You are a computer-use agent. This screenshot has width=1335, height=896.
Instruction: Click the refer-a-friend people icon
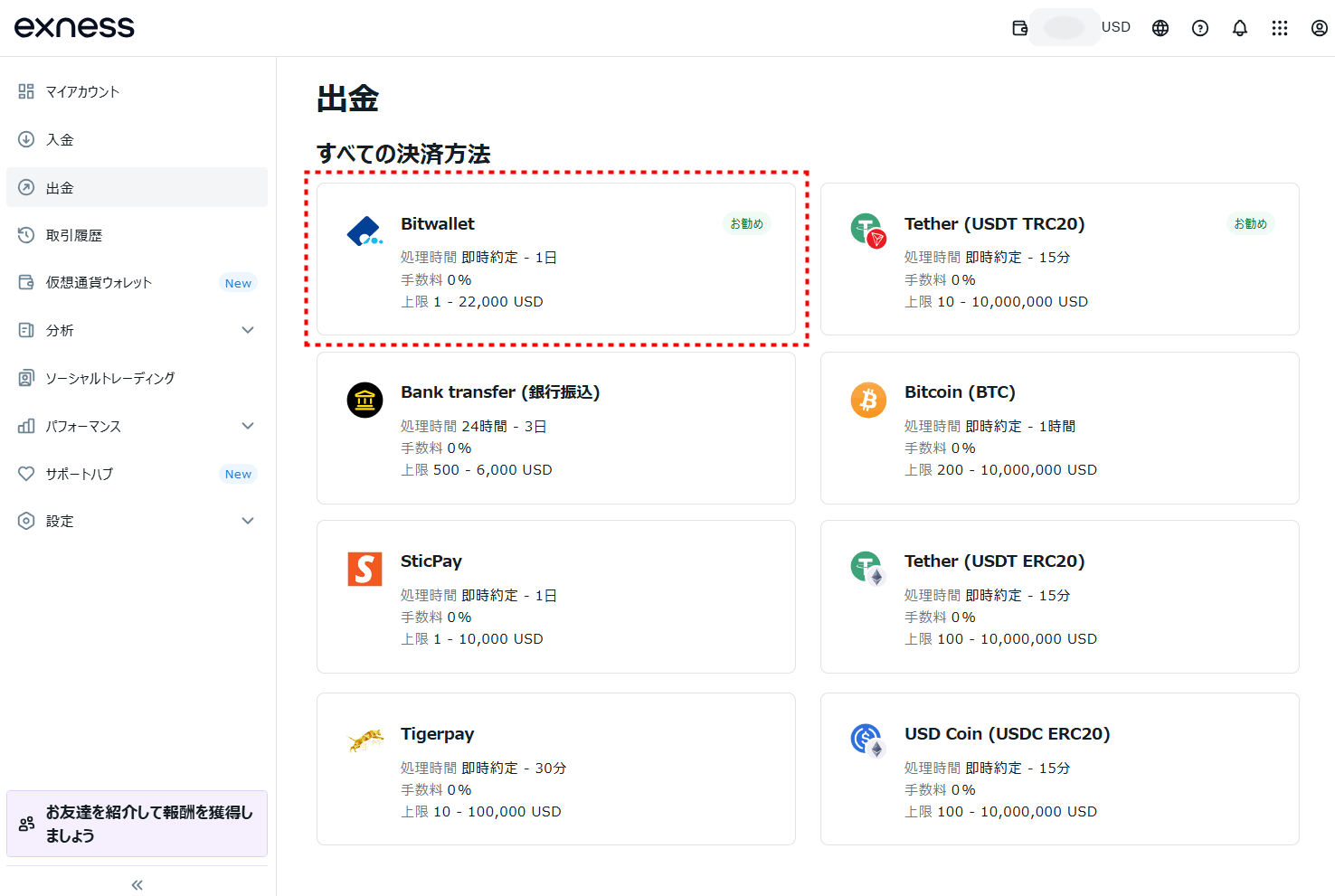26,824
